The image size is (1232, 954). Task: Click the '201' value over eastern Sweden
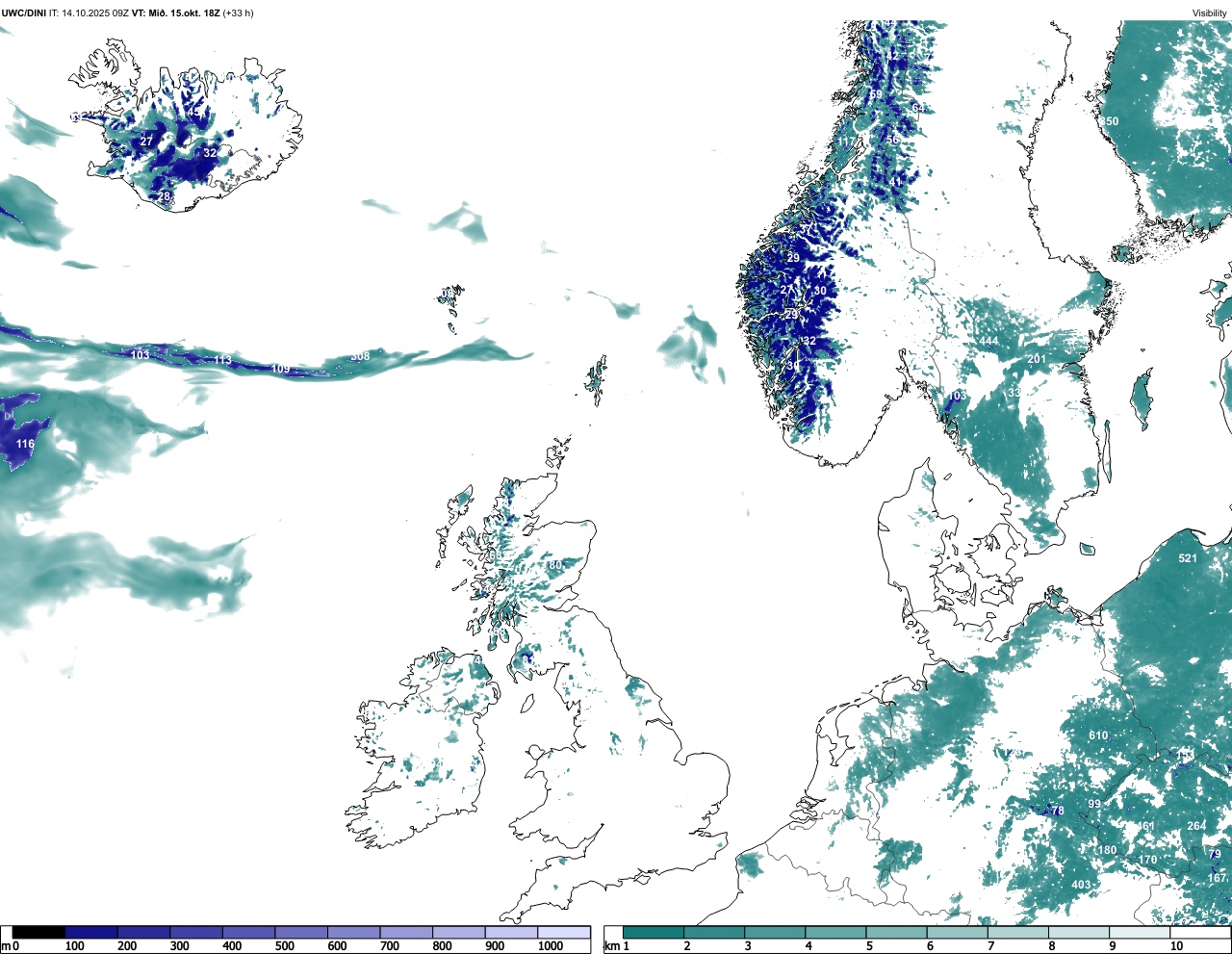click(x=1037, y=359)
